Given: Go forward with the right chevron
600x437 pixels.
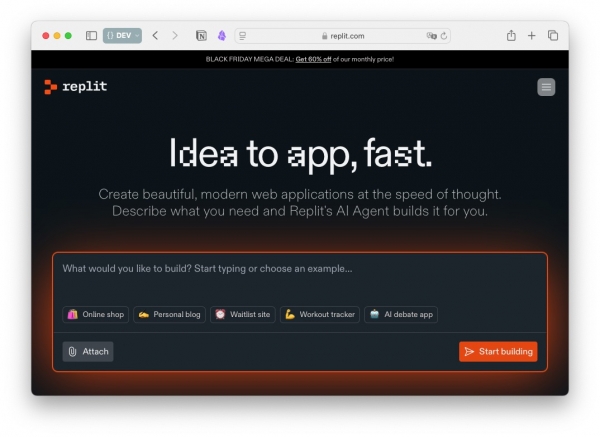Looking at the screenshot, I should click(175, 36).
